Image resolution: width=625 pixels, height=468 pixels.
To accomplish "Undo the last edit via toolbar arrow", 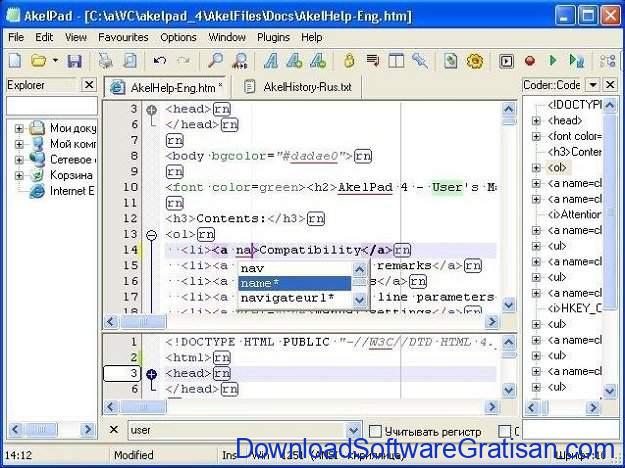I will (159, 61).
